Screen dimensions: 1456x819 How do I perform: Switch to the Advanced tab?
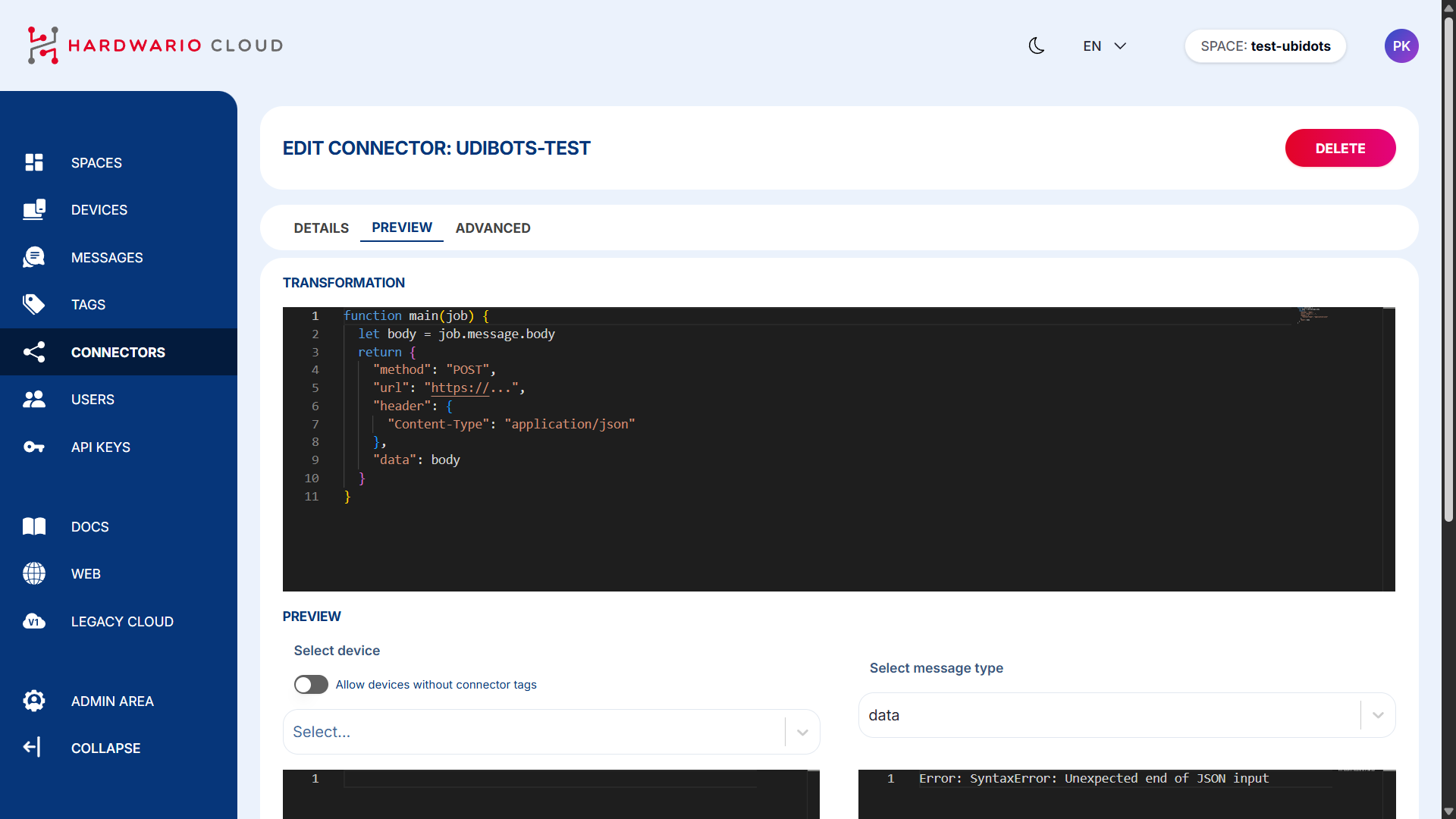point(493,228)
